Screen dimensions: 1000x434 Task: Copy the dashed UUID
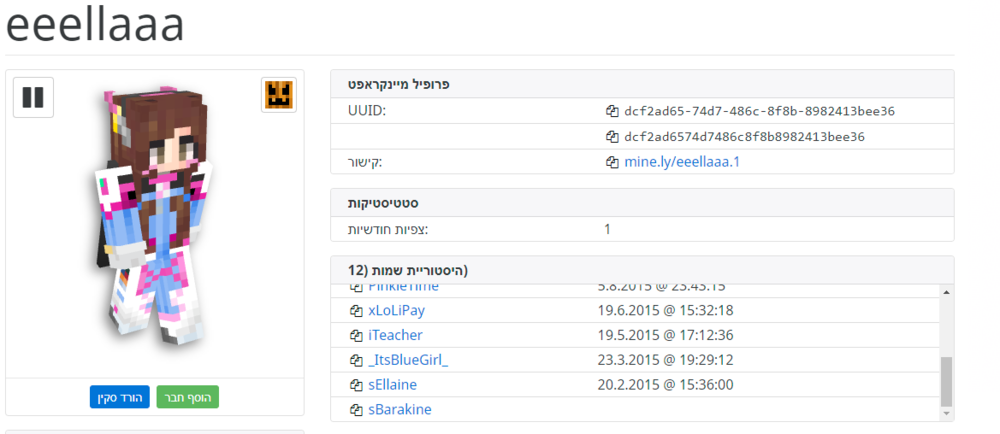pyautogui.click(x=613, y=111)
